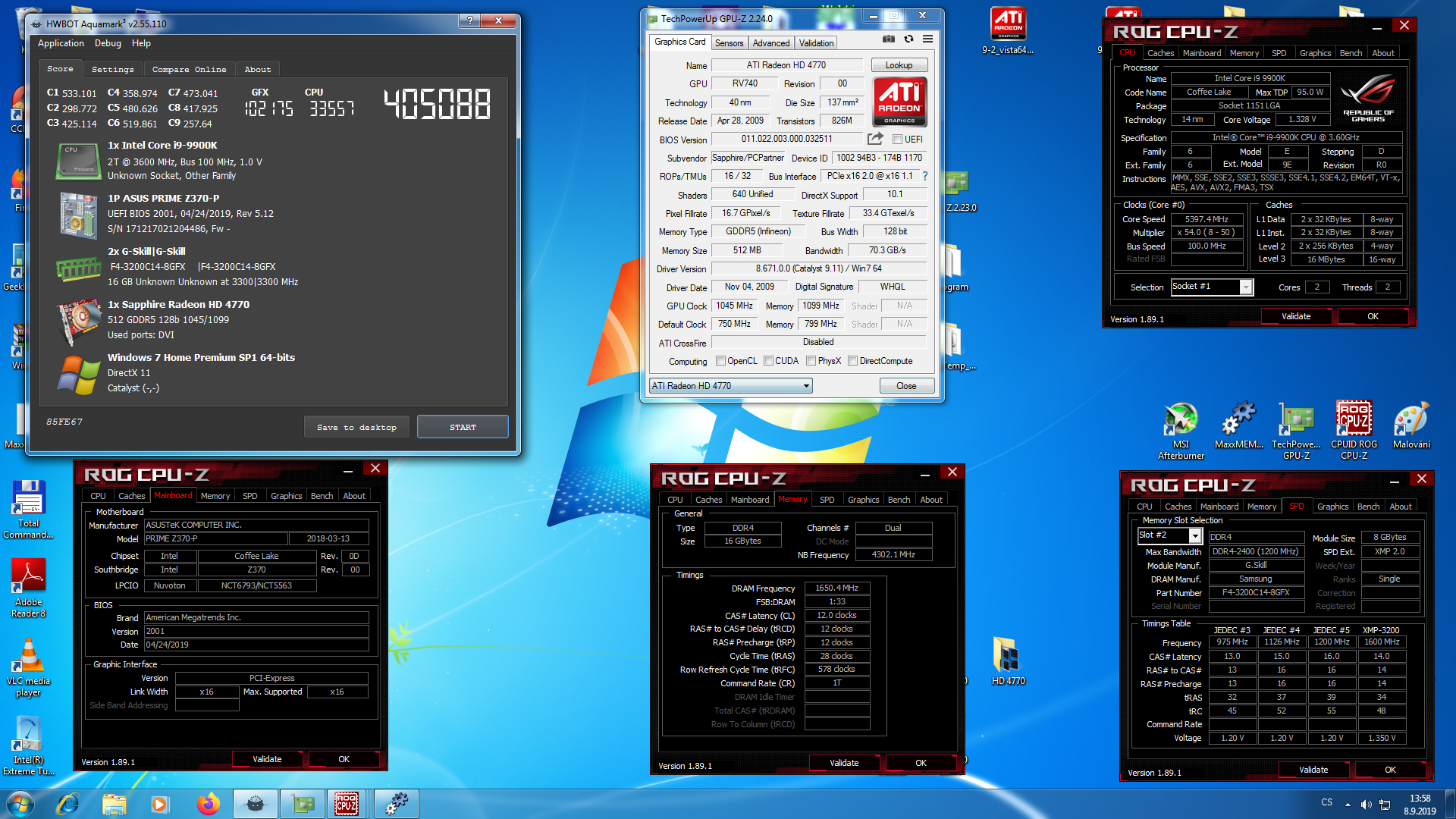Toggle the DirectCompute checkbox
The height and width of the screenshot is (819, 1456).
tap(852, 361)
